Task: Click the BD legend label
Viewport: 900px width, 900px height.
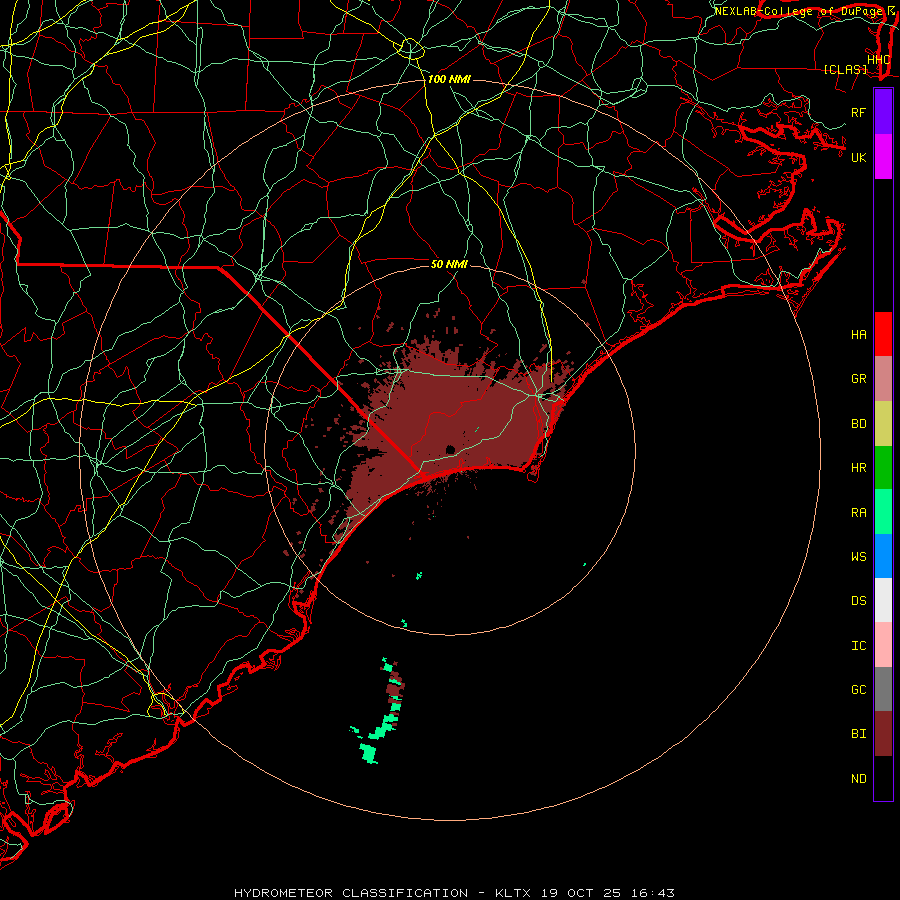Action: [x=858, y=424]
